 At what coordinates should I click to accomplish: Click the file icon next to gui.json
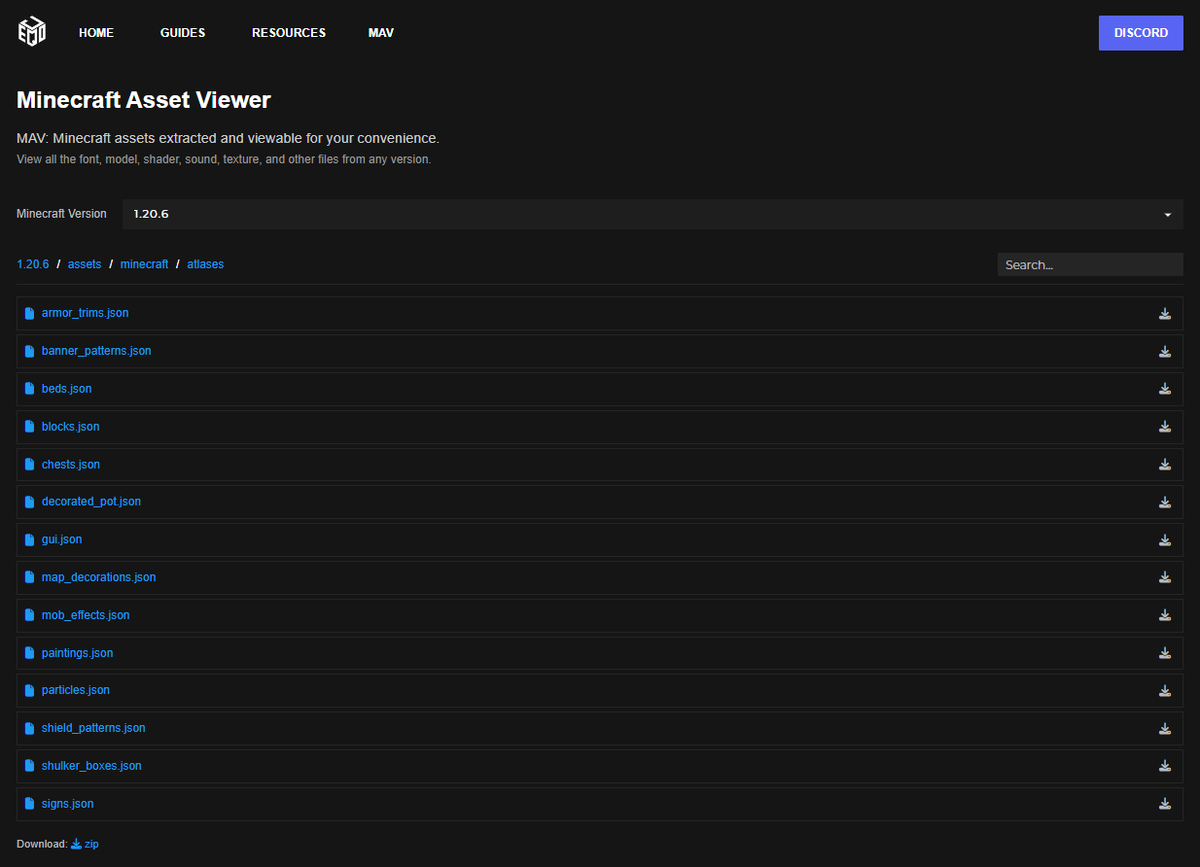point(29,539)
